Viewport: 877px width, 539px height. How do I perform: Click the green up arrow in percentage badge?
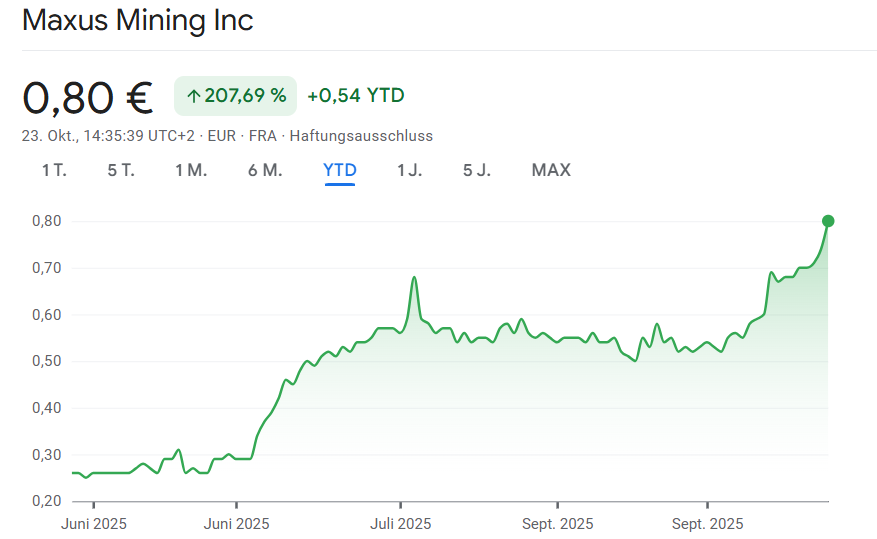pos(193,96)
